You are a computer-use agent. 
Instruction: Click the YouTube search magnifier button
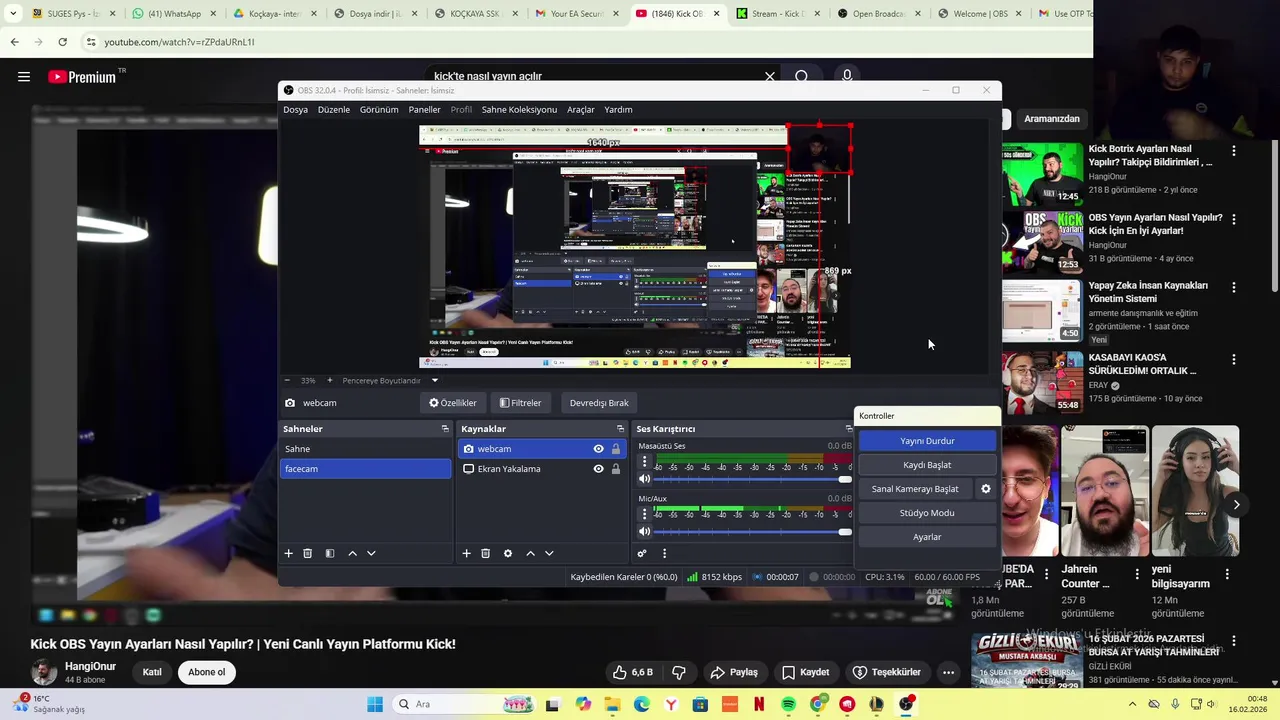[802, 76]
